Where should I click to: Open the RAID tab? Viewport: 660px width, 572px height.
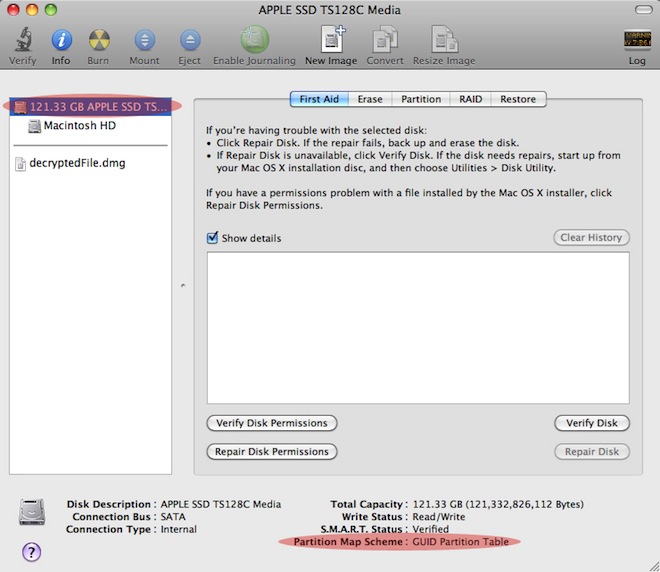471,99
